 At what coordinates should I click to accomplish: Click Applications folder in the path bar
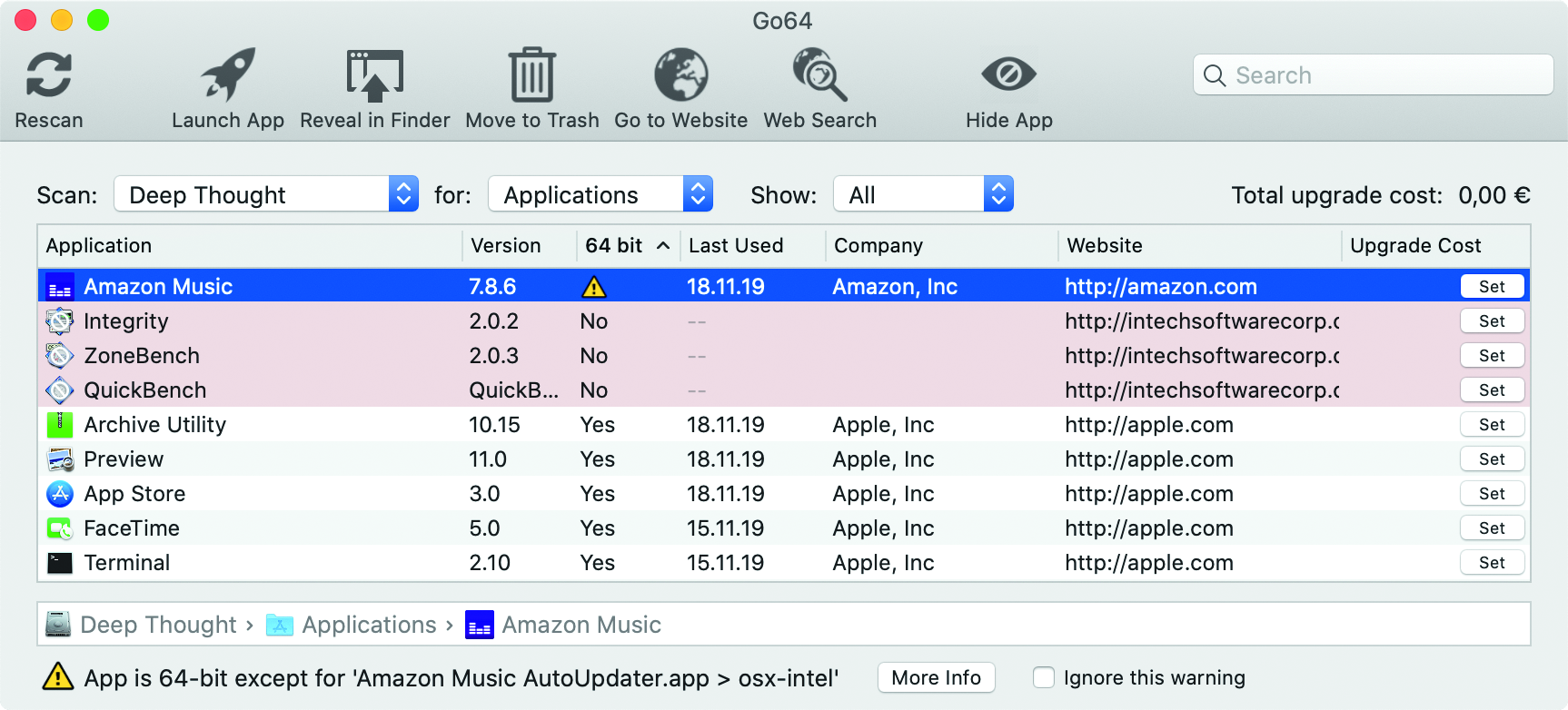click(368, 626)
